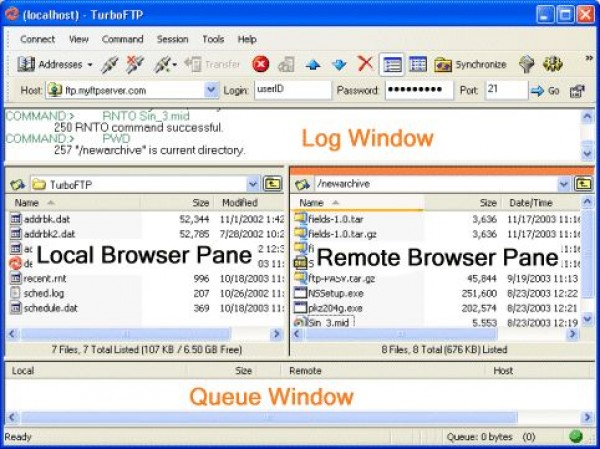Click the local pane refresh folder icon
600x449 pixels.
click(x=17, y=185)
